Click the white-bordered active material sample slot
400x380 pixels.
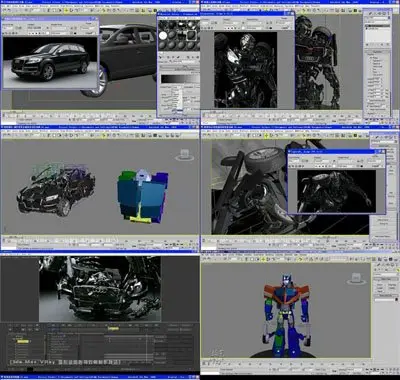click(x=191, y=35)
